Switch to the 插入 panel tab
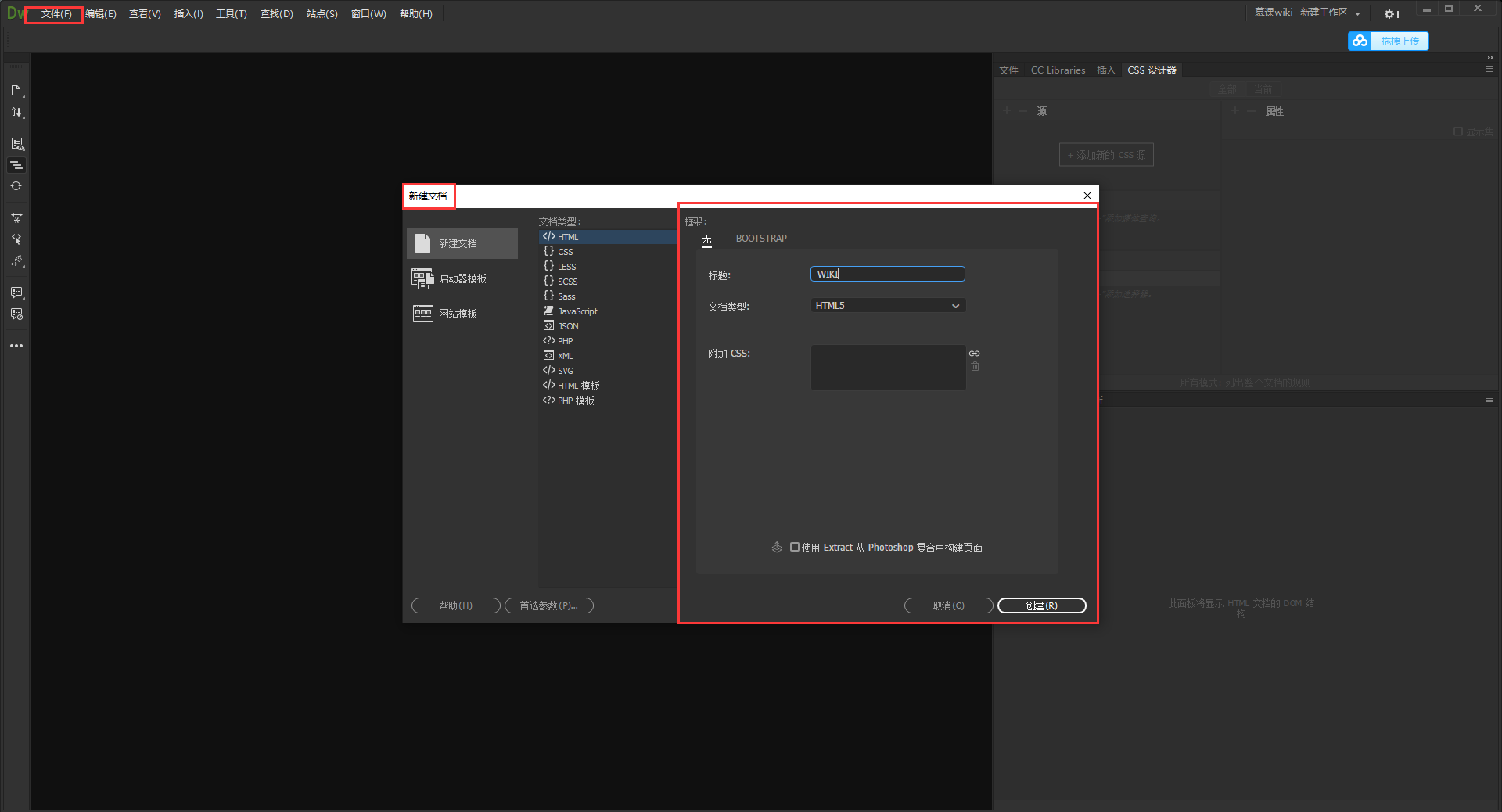This screenshot has height=812, width=1502. 1105,70
